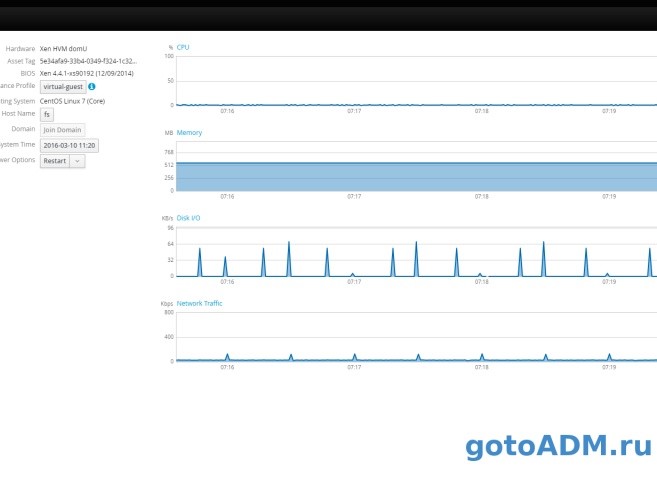Click the 07:18 label under Memory graph
This screenshot has width=657, height=477.
[x=481, y=196]
